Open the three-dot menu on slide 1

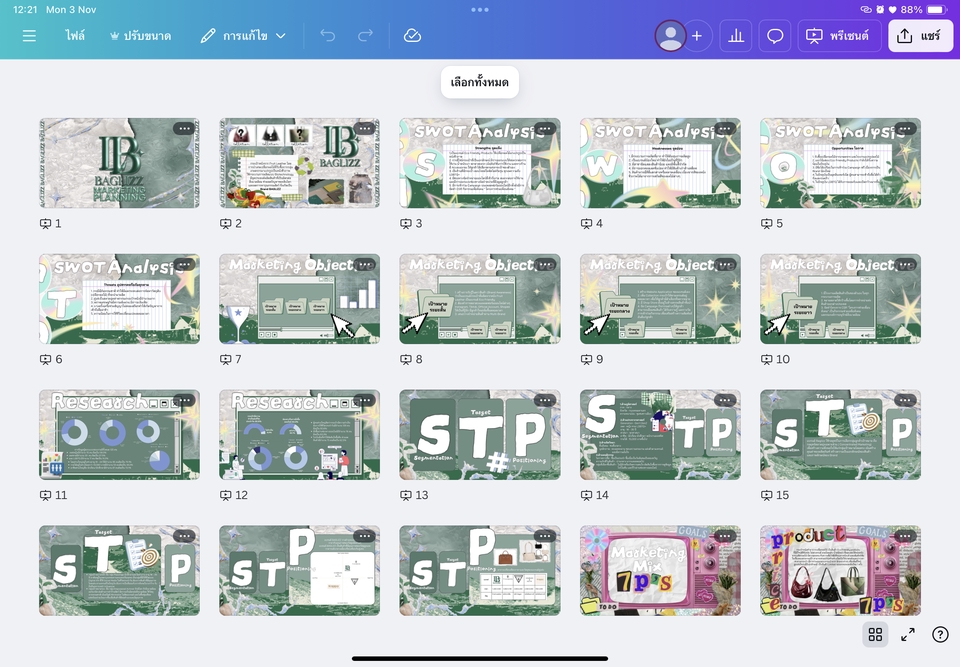point(183,129)
